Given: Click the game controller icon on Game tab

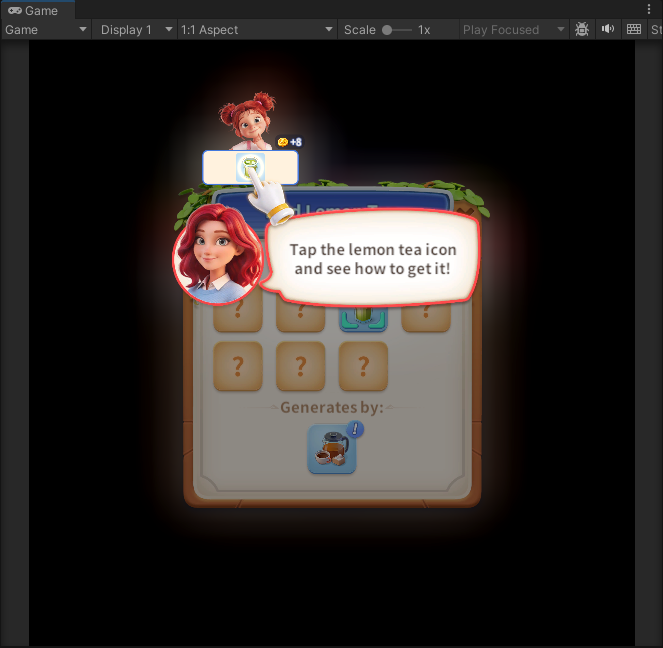Looking at the screenshot, I should [15, 10].
